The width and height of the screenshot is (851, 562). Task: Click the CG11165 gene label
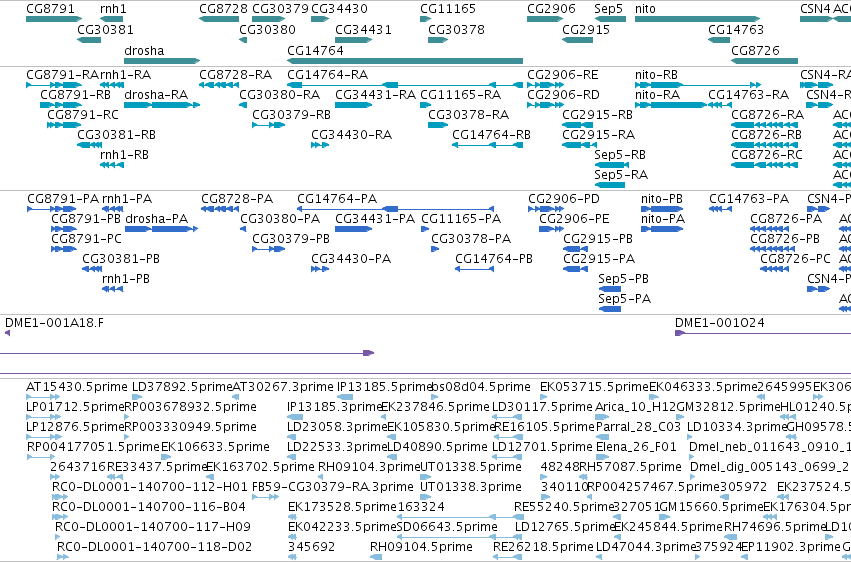tap(448, 9)
